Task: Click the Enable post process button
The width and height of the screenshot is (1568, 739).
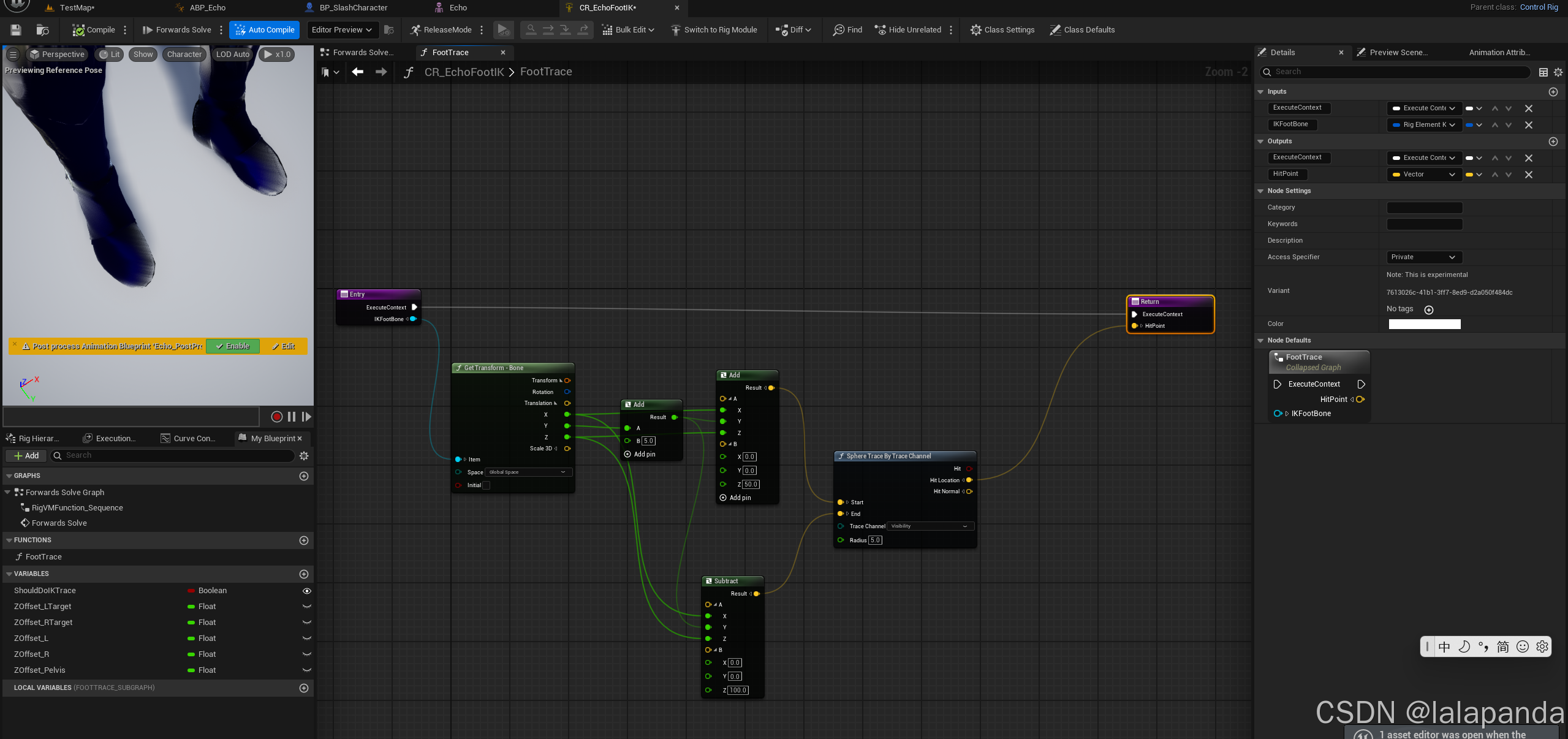Action: click(233, 346)
